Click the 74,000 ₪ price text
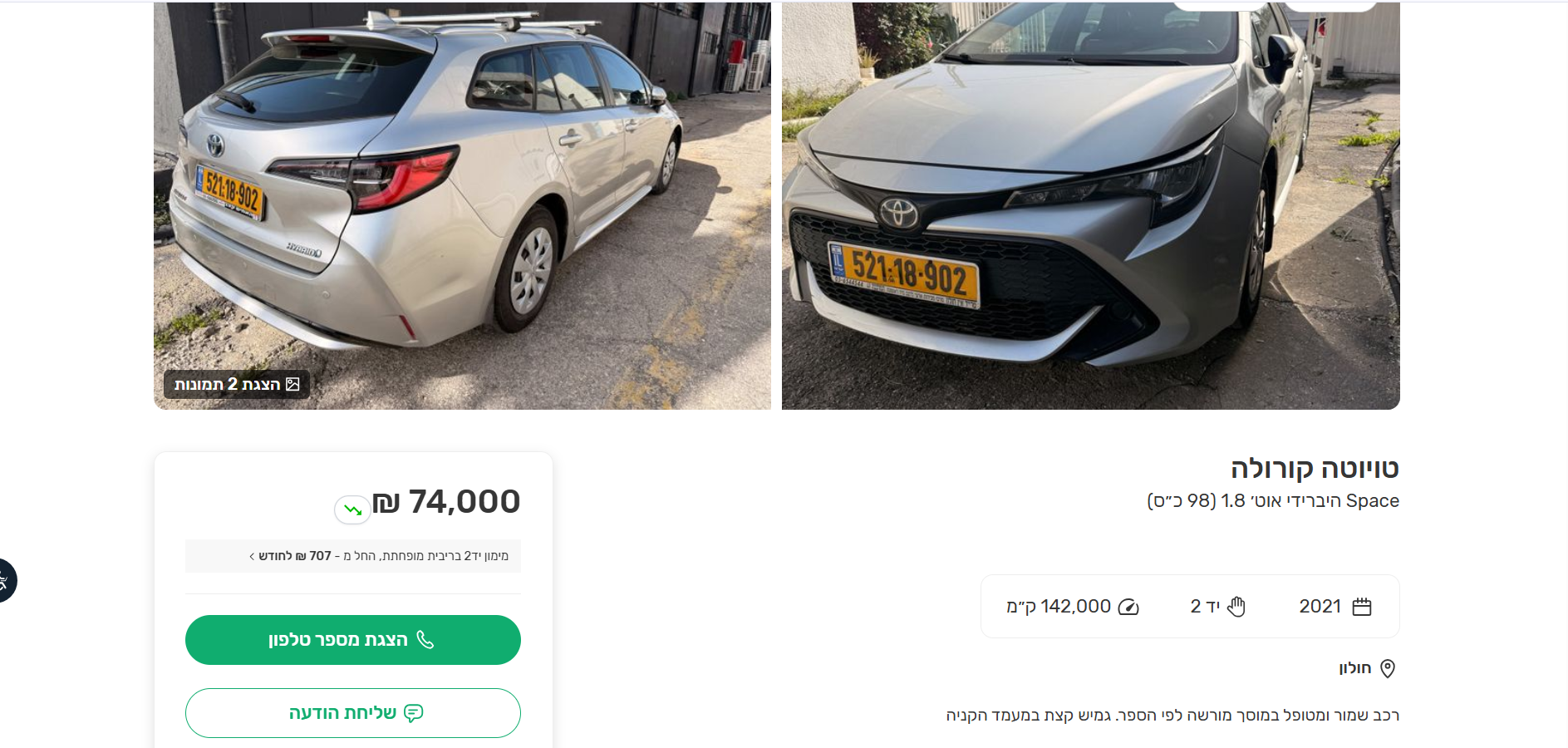The height and width of the screenshot is (748, 1568). (446, 502)
